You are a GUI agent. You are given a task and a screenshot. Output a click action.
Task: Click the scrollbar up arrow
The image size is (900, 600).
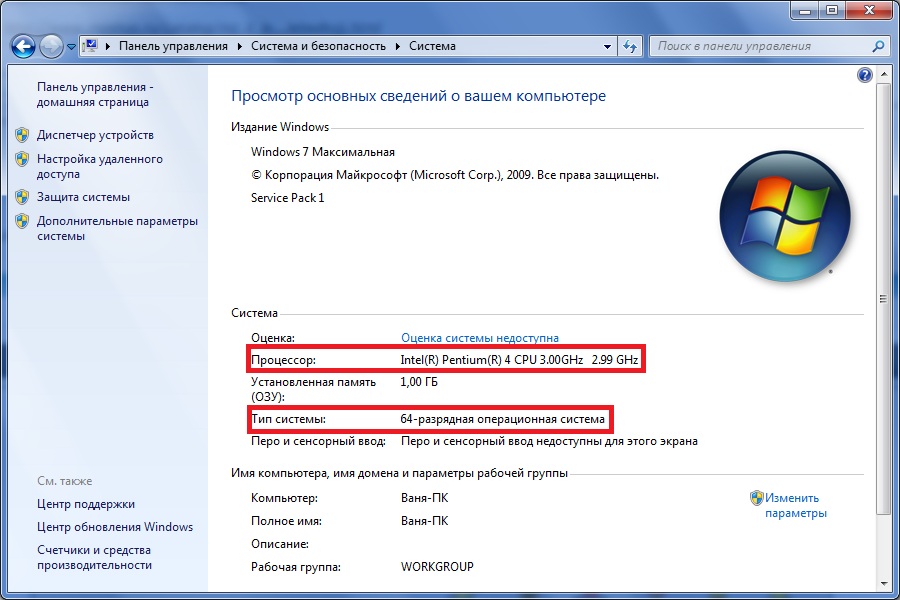[883, 75]
